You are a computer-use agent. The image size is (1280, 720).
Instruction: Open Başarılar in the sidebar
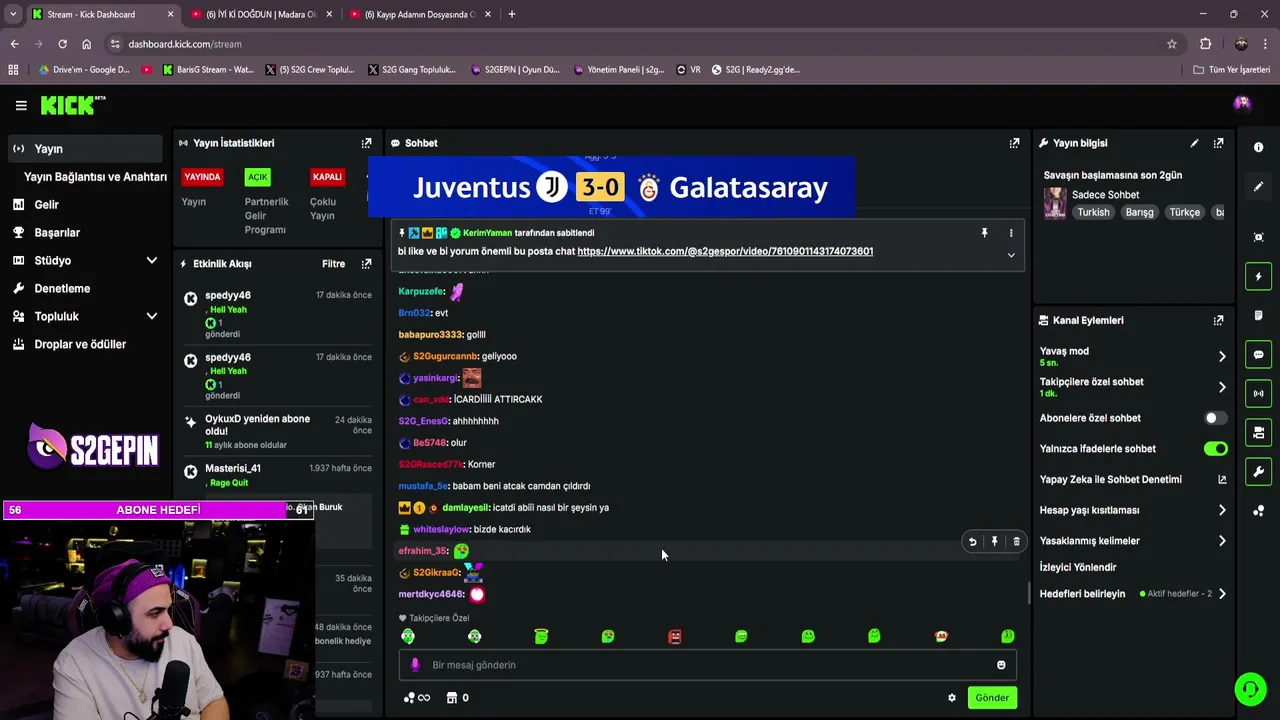click(57, 233)
